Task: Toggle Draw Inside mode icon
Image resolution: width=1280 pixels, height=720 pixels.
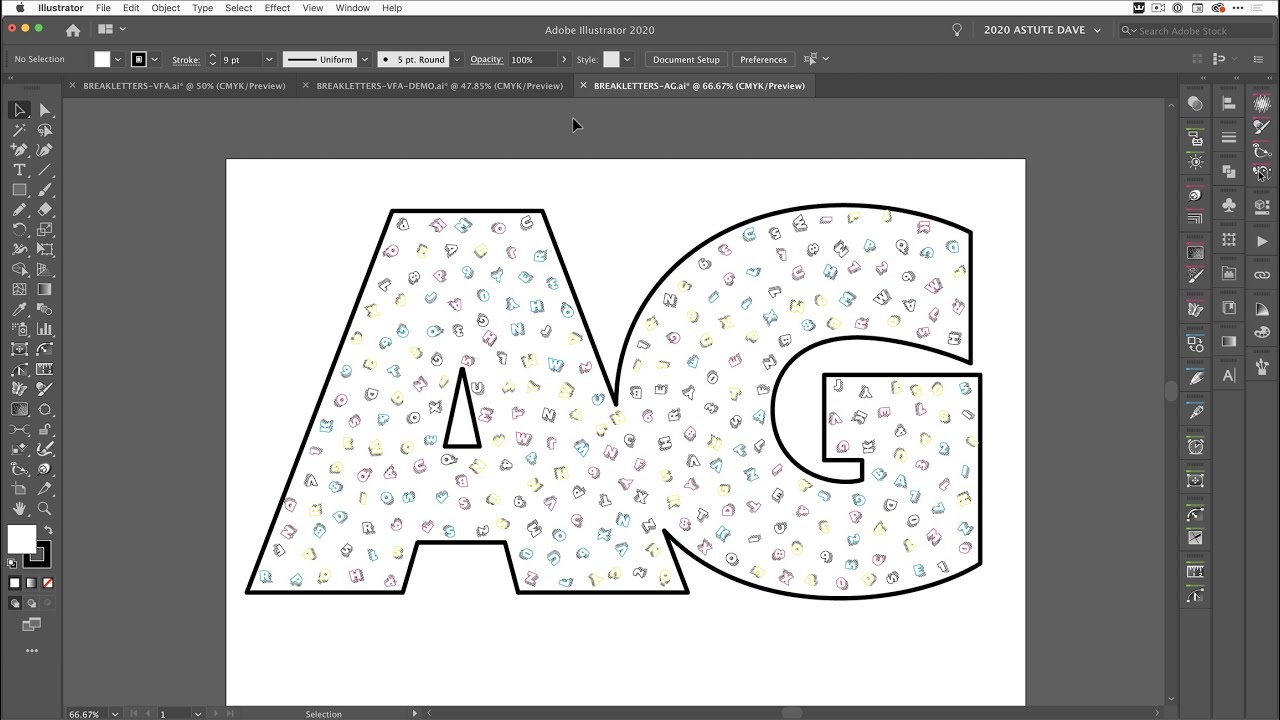Action: [x=47, y=603]
